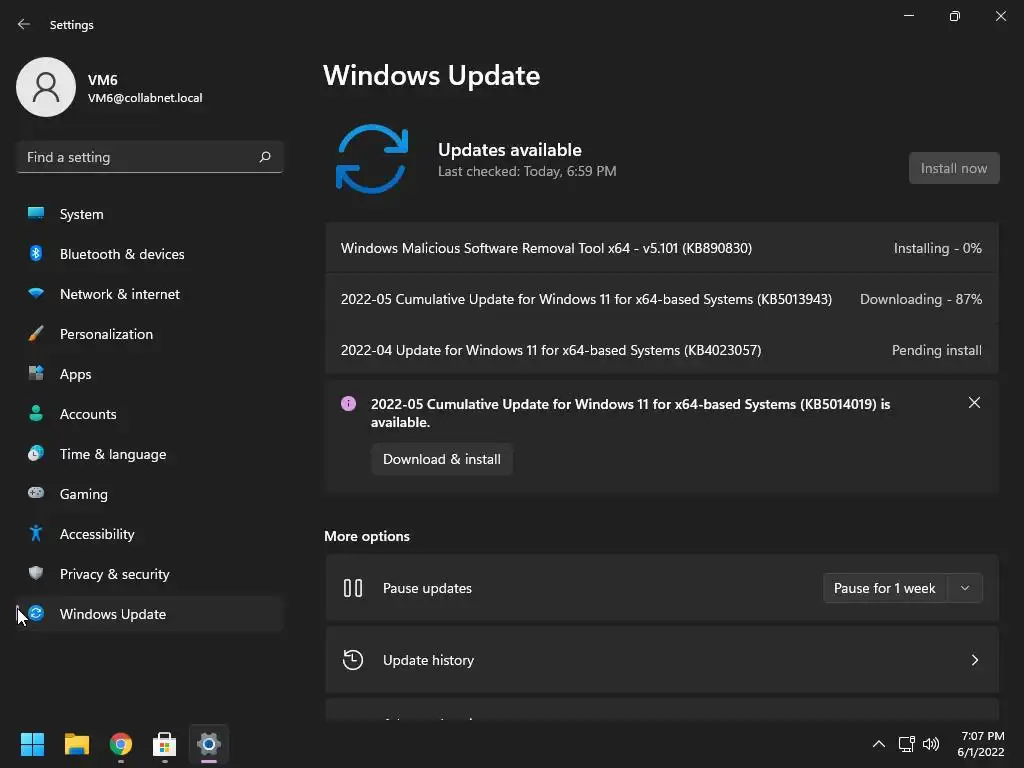1024x768 pixels.
Task: Click the volume speaker tray icon
Action: [x=931, y=744]
